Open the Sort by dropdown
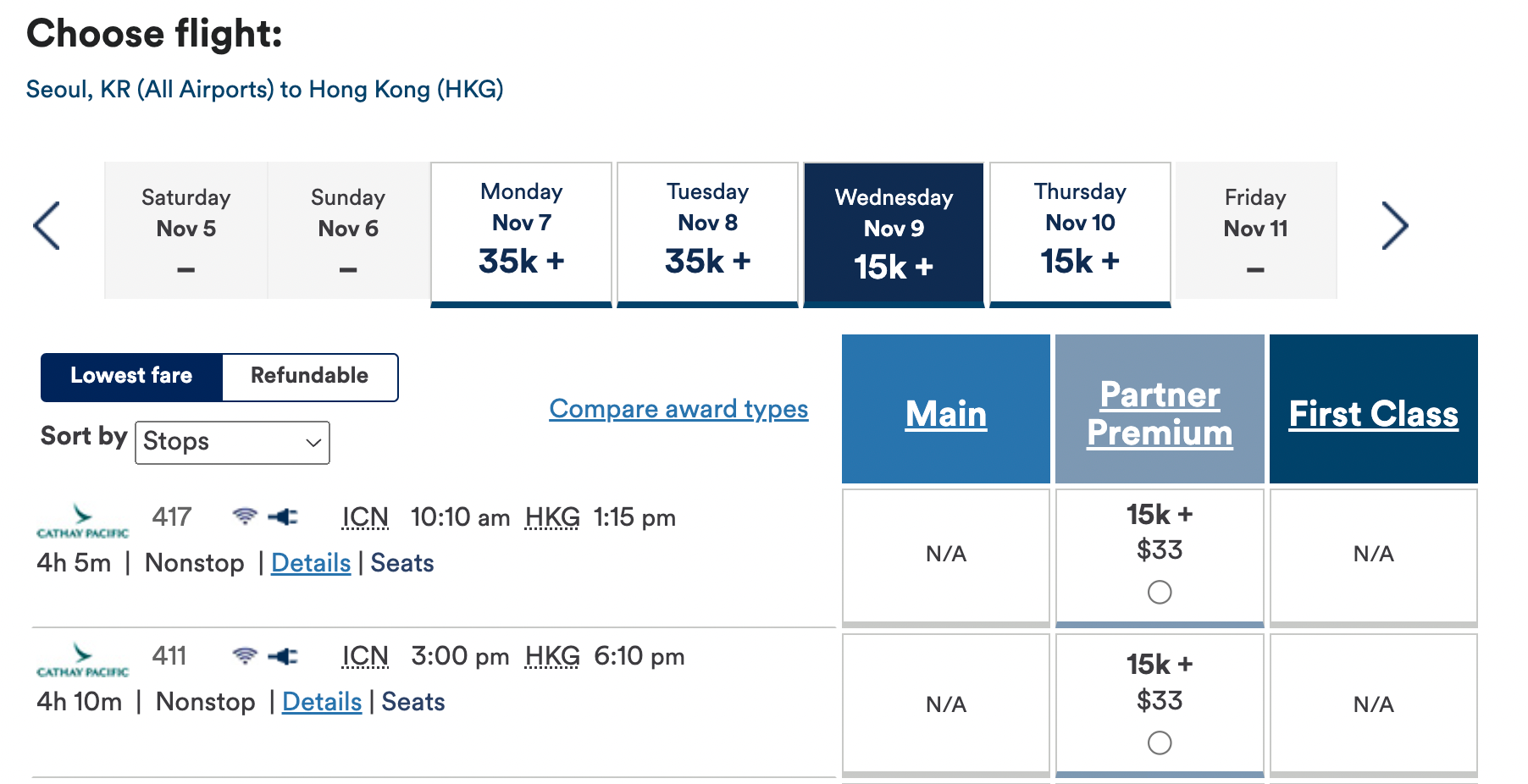1528x784 pixels. tap(232, 442)
